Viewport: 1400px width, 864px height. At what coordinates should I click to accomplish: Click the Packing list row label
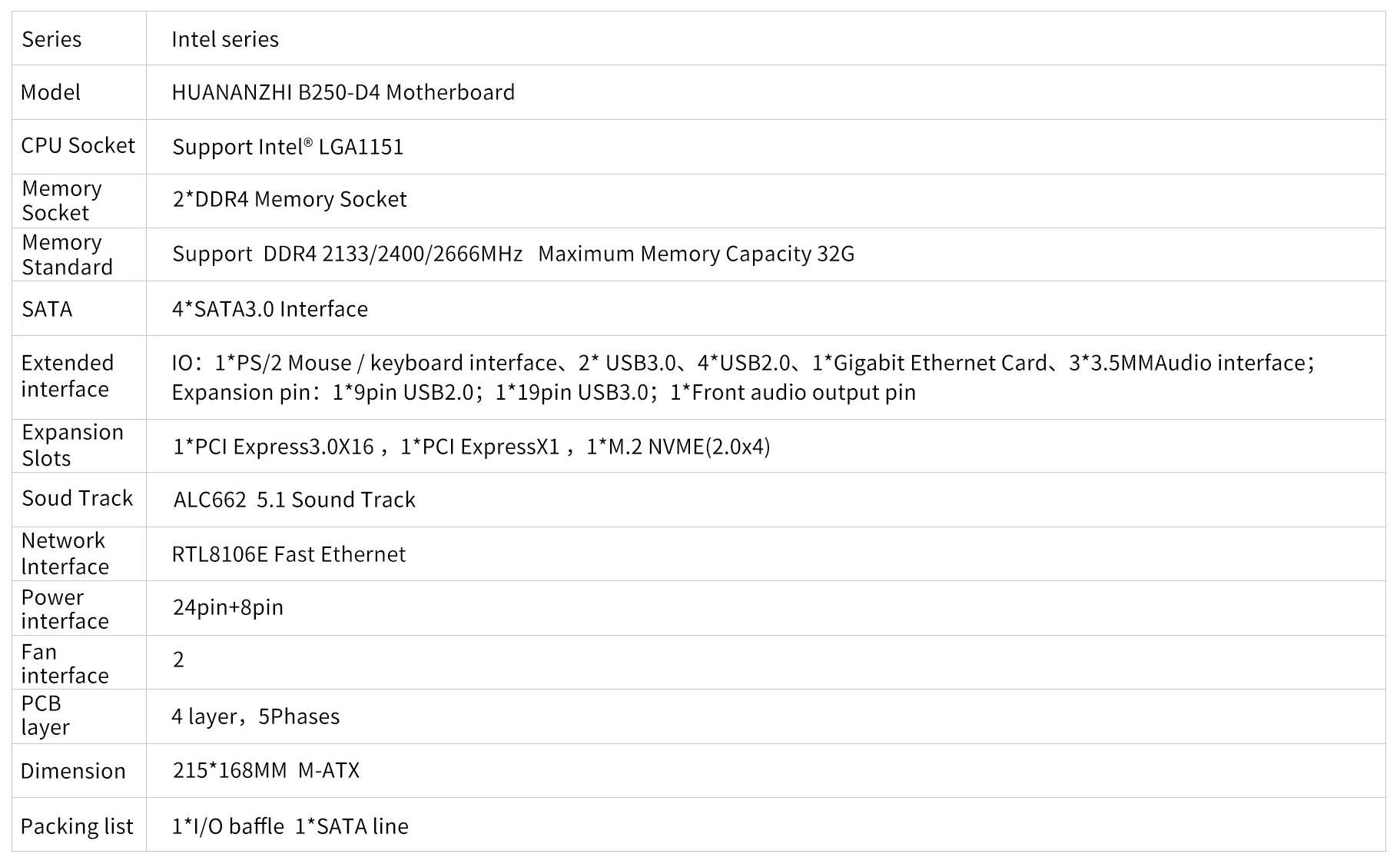(77, 826)
